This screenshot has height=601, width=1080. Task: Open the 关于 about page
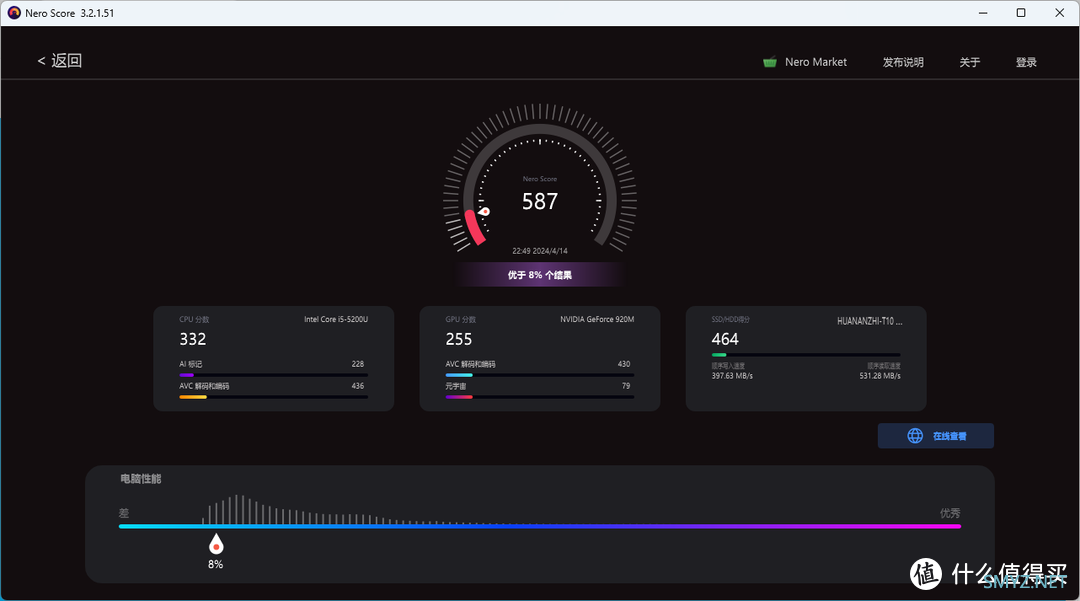pos(969,62)
